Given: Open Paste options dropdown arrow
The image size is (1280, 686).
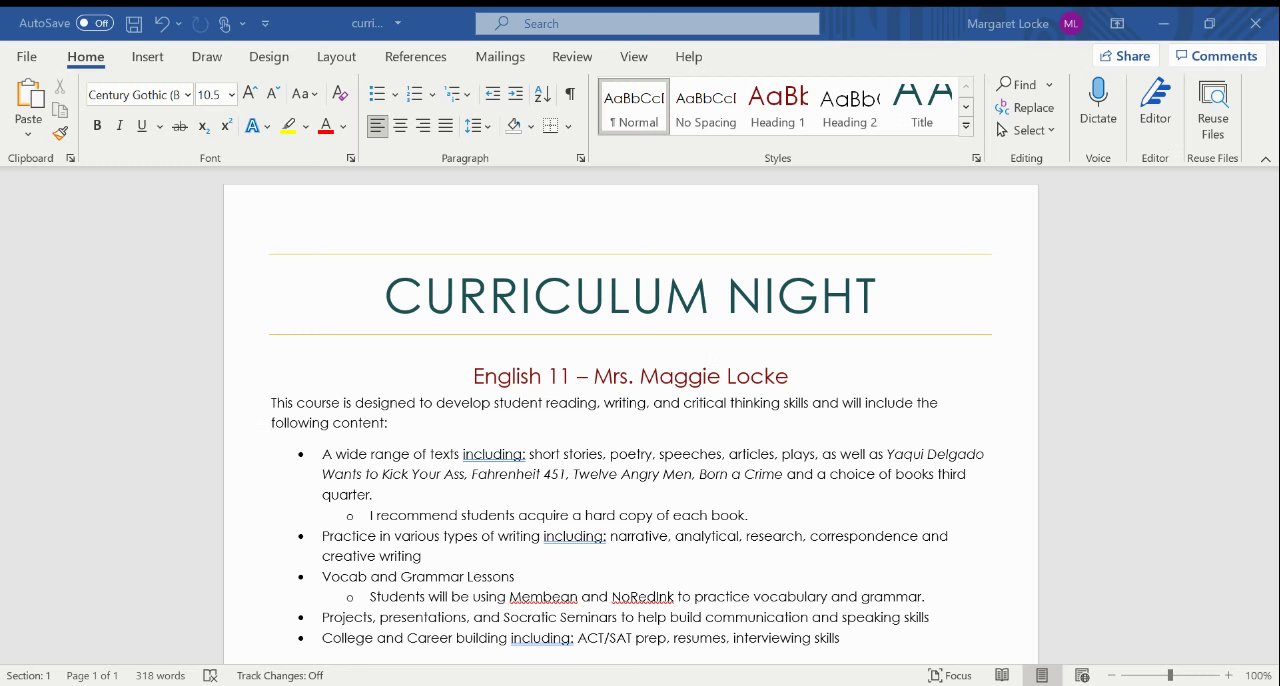Looking at the screenshot, I should pos(29,133).
